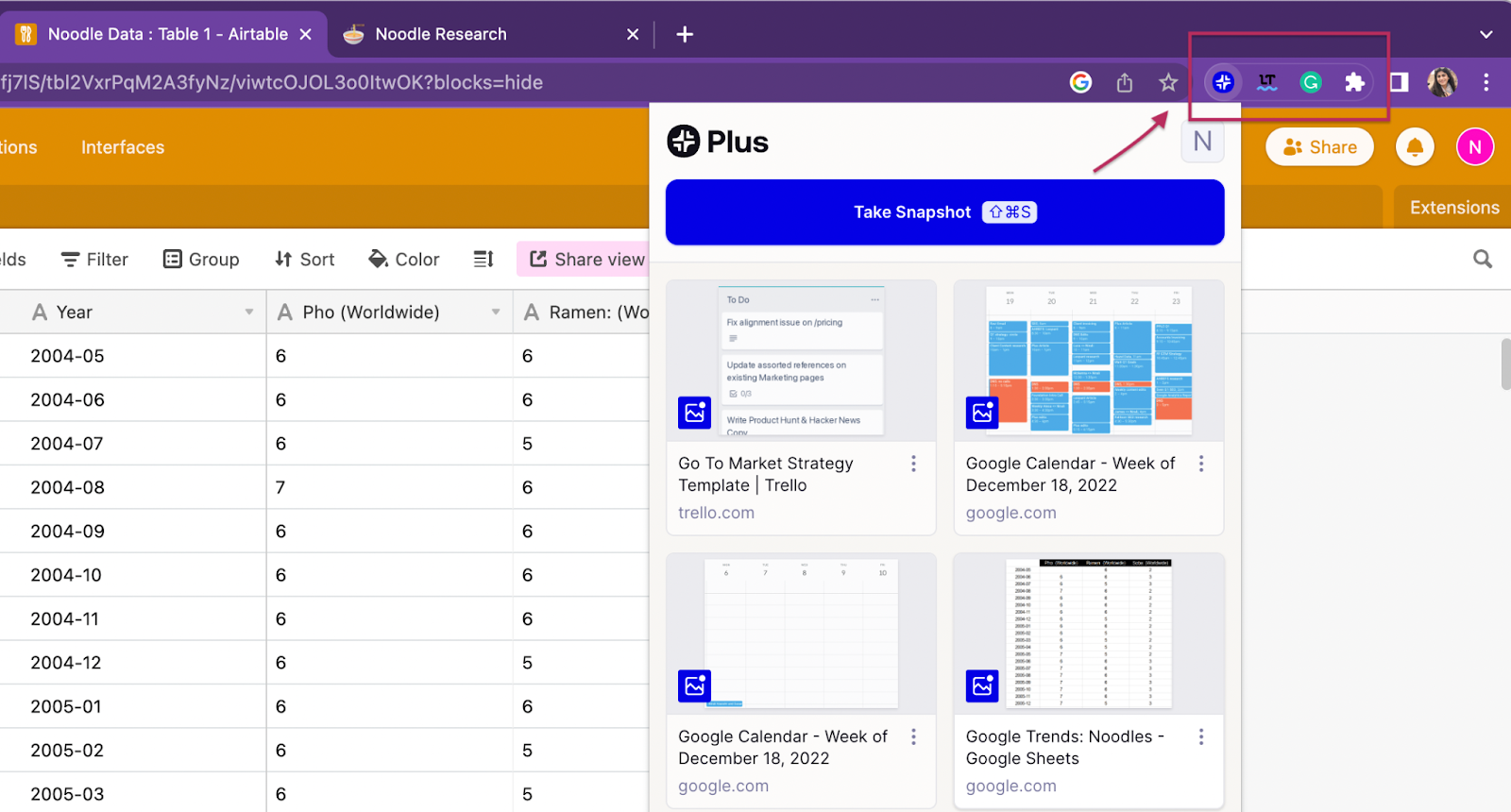Open a new browser tab

coord(685,34)
